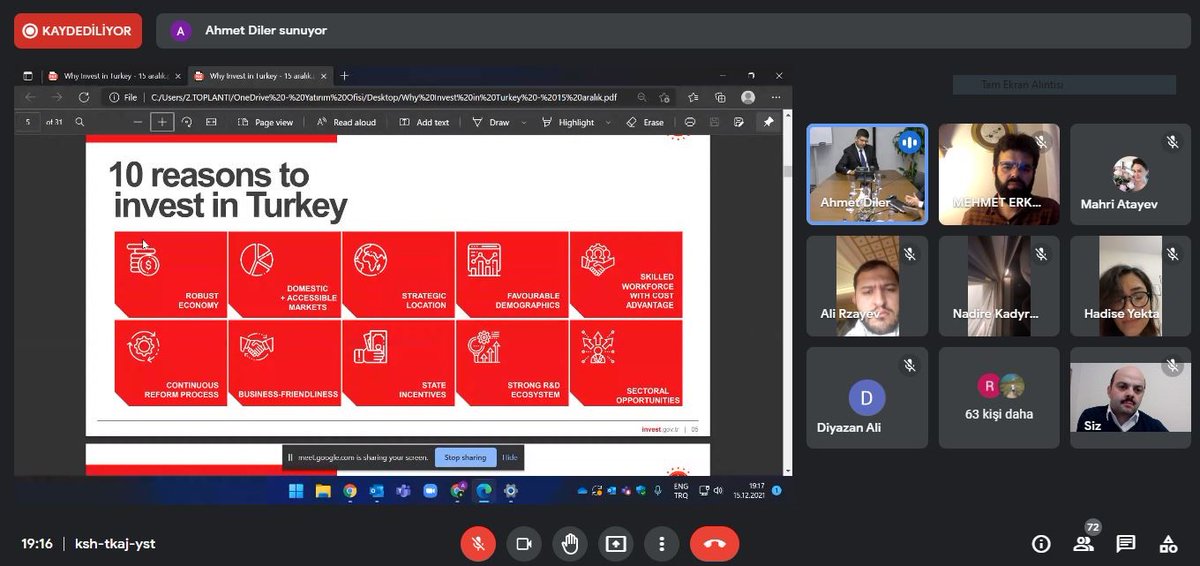Click the PDF page number field
The image size is (1200, 566).
[28, 122]
